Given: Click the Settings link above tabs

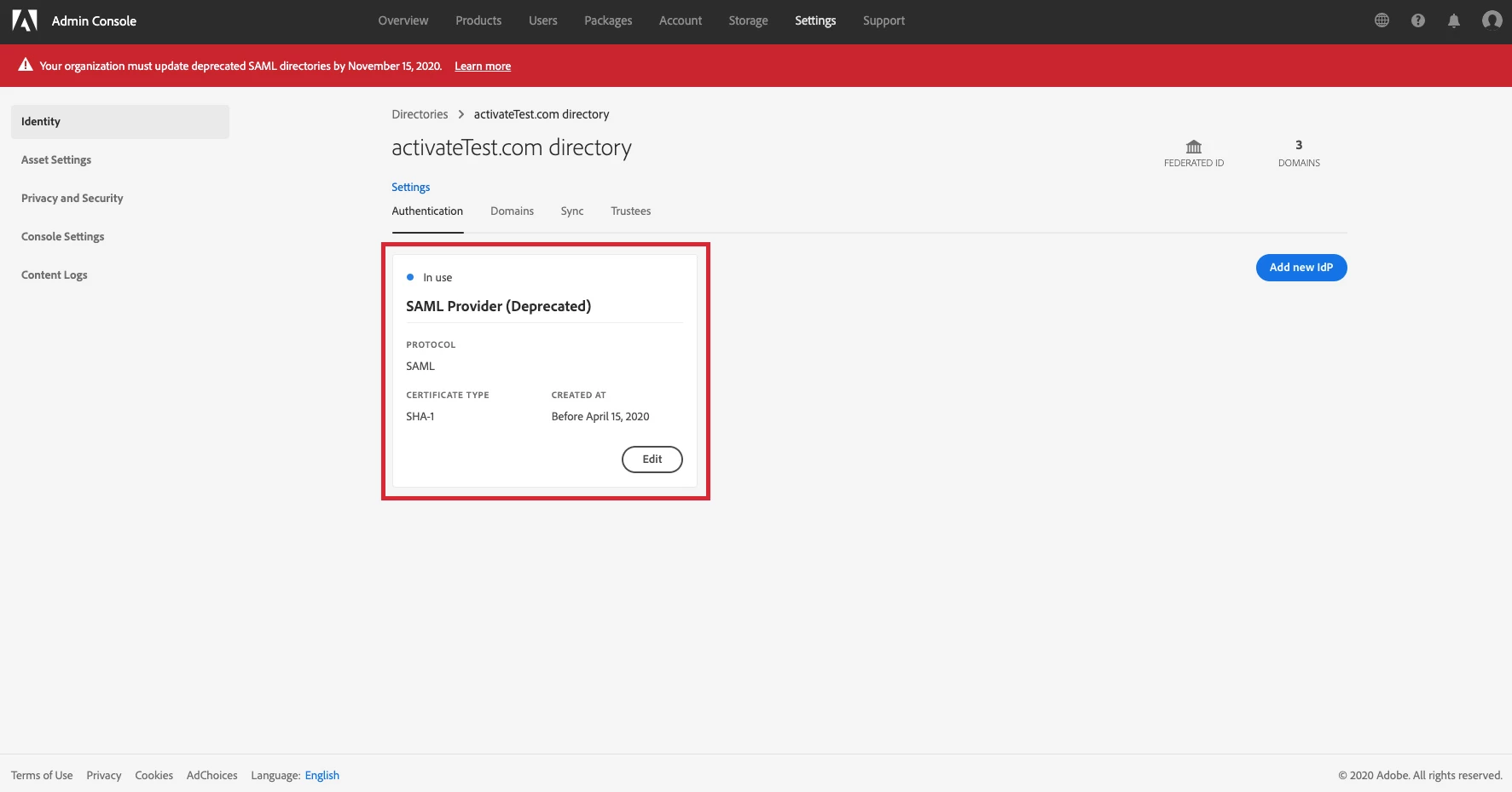Looking at the screenshot, I should click(x=411, y=188).
